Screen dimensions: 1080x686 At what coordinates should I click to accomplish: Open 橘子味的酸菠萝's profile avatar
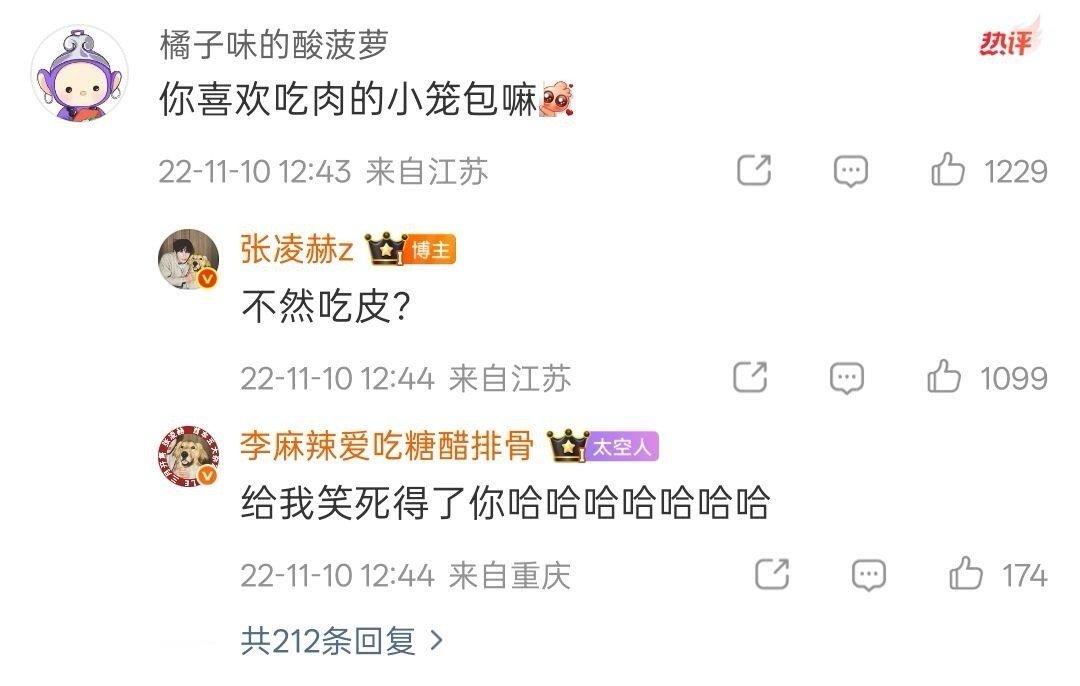[x=80, y=74]
